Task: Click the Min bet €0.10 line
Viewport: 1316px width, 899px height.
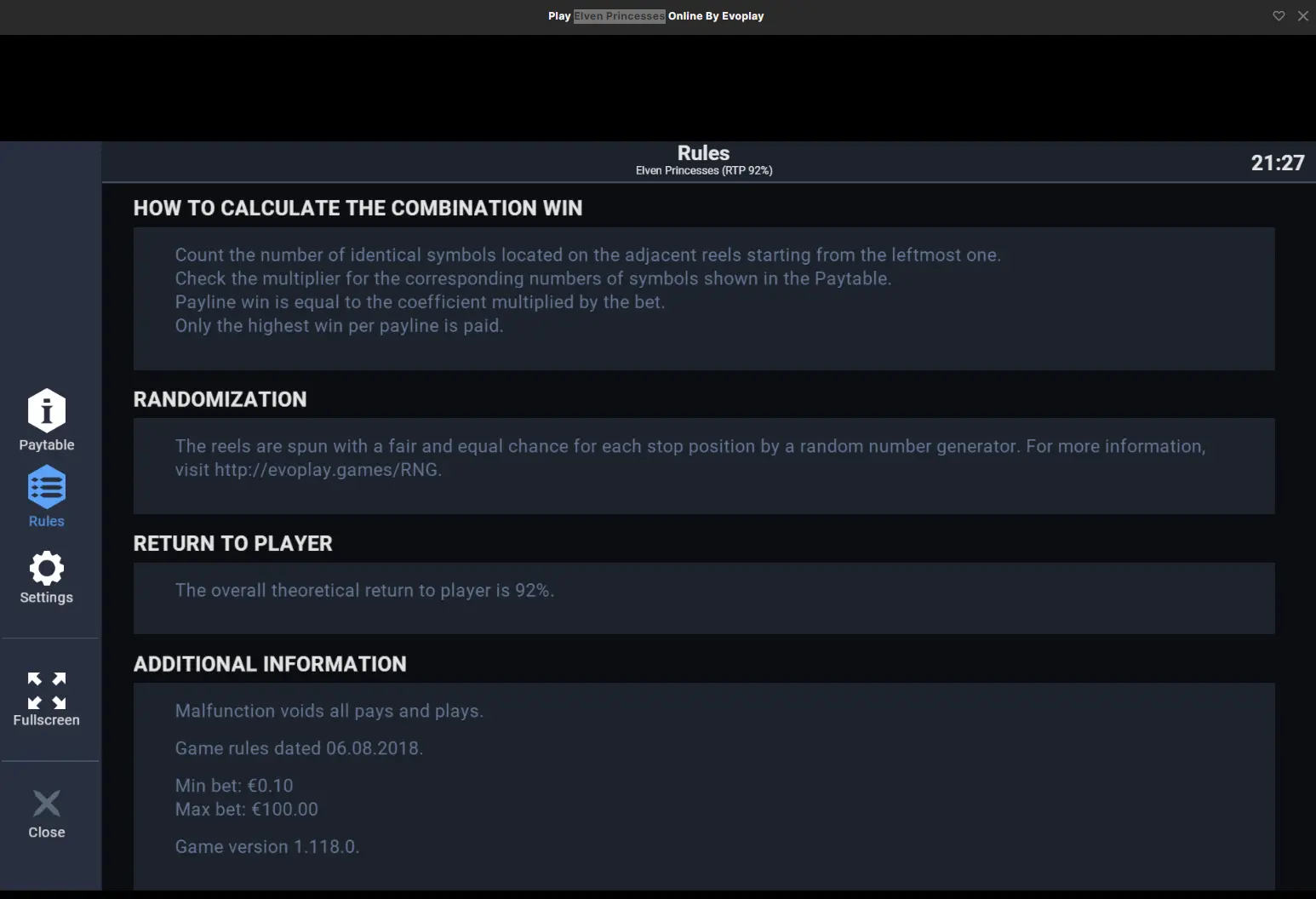Action: pos(234,786)
